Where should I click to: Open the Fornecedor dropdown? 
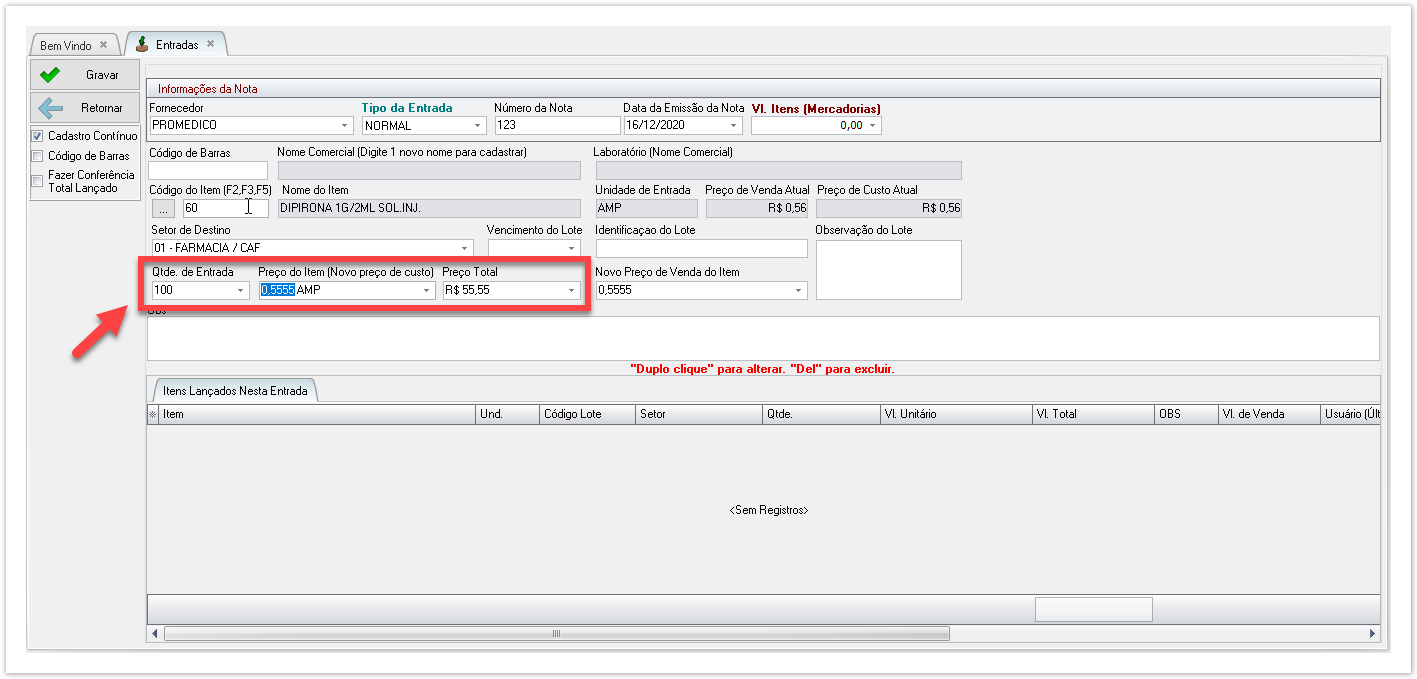pyautogui.click(x=345, y=126)
